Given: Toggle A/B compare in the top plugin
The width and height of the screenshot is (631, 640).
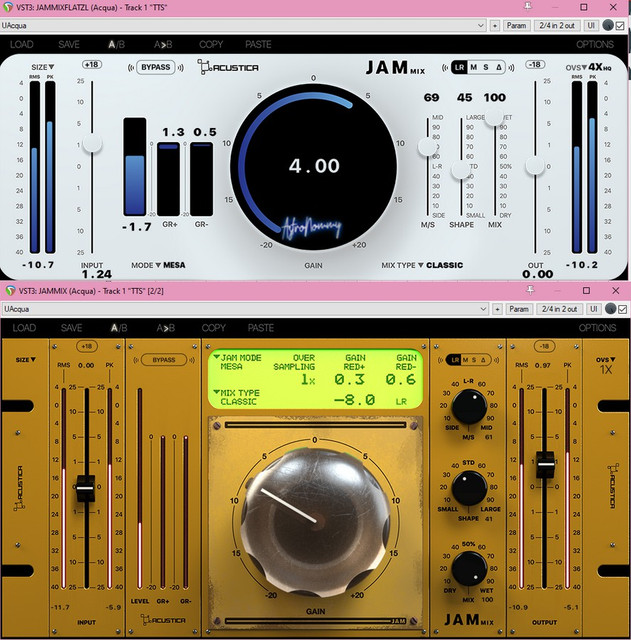Looking at the screenshot, I should 116,44.
